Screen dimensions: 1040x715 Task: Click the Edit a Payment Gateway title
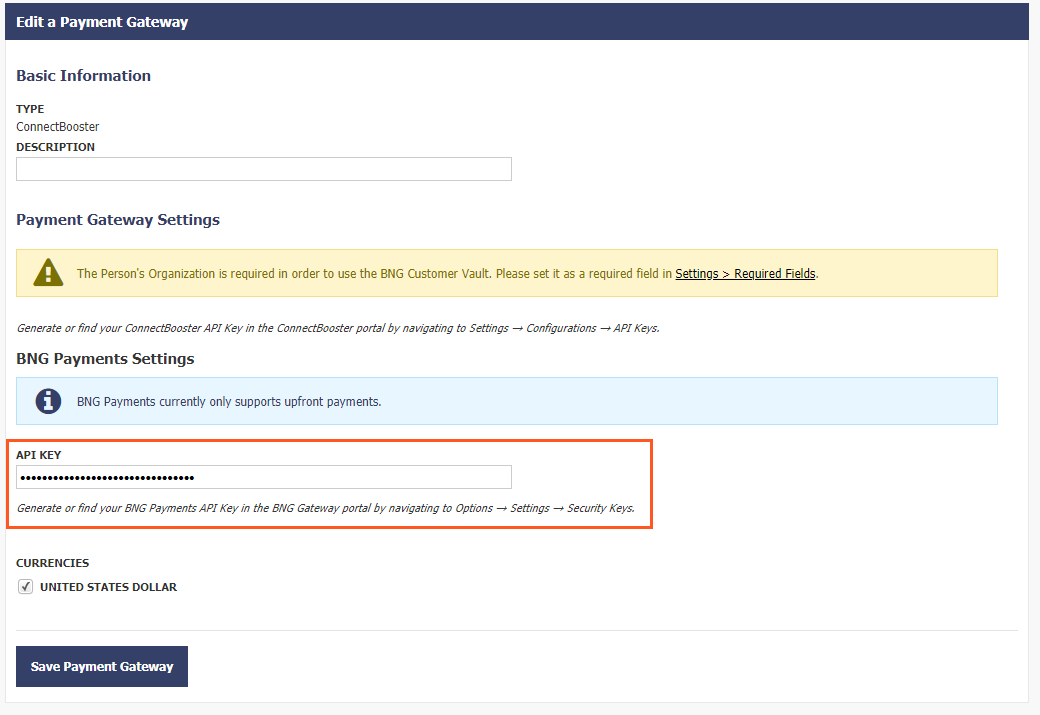102,22
